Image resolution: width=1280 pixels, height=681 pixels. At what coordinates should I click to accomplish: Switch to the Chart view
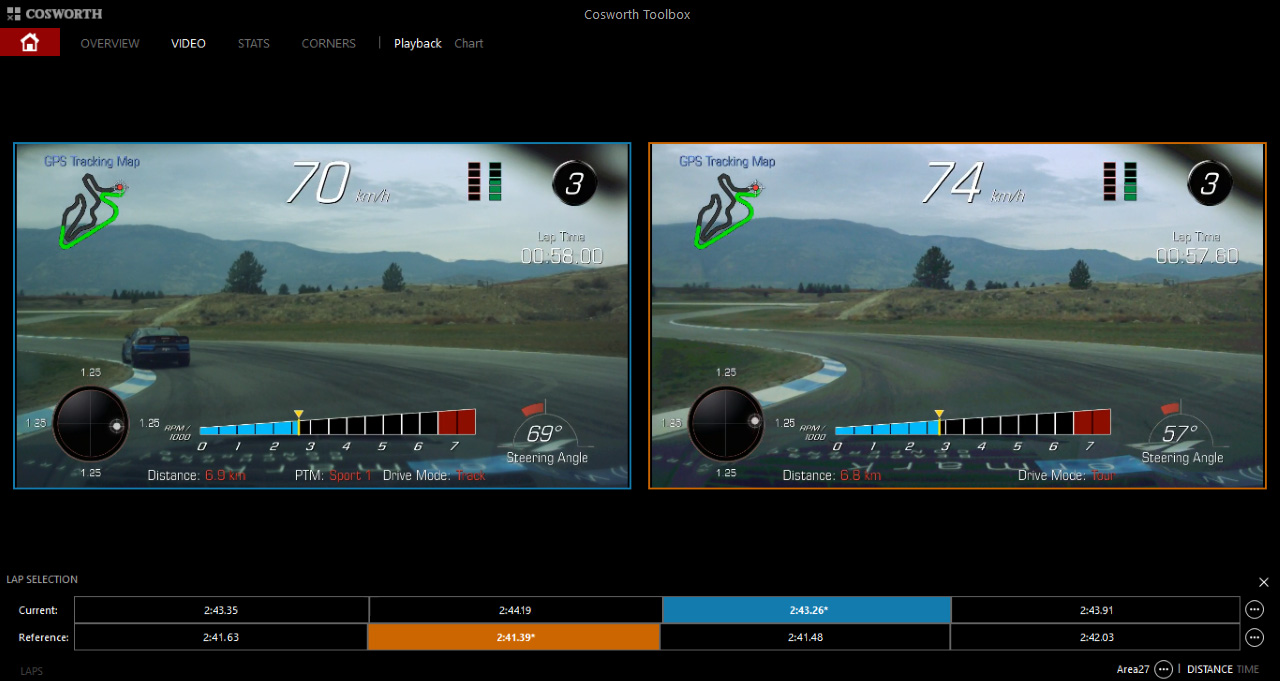[468, 43]
